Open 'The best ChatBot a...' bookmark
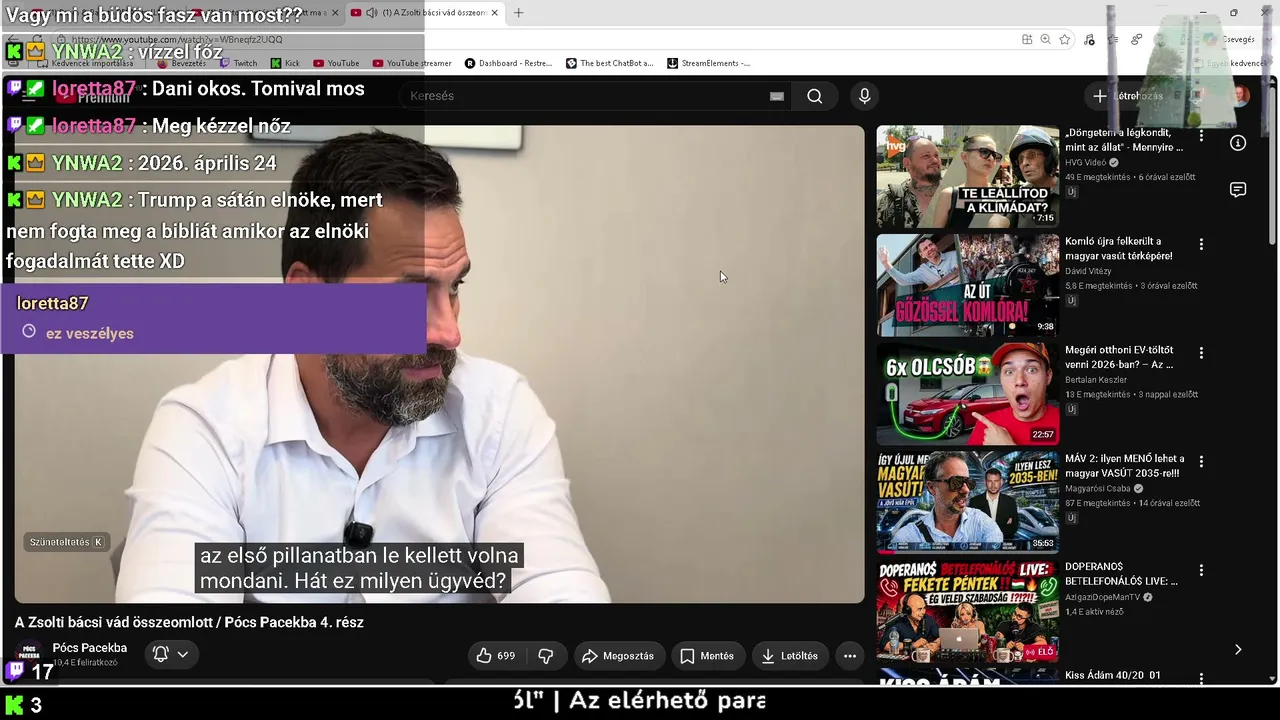Screen dimensions: 1280x720 coord(609,63)
